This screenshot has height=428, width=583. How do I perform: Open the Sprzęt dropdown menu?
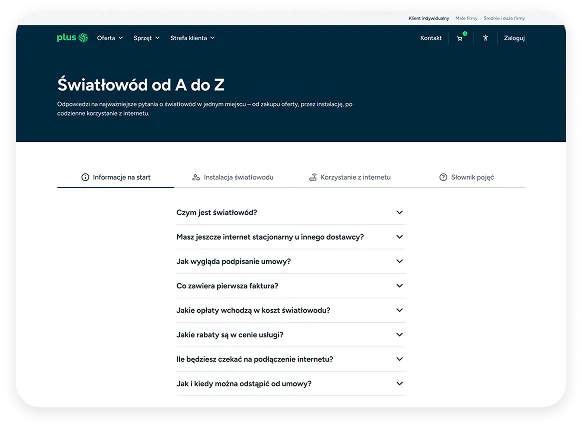coord(146,38)
